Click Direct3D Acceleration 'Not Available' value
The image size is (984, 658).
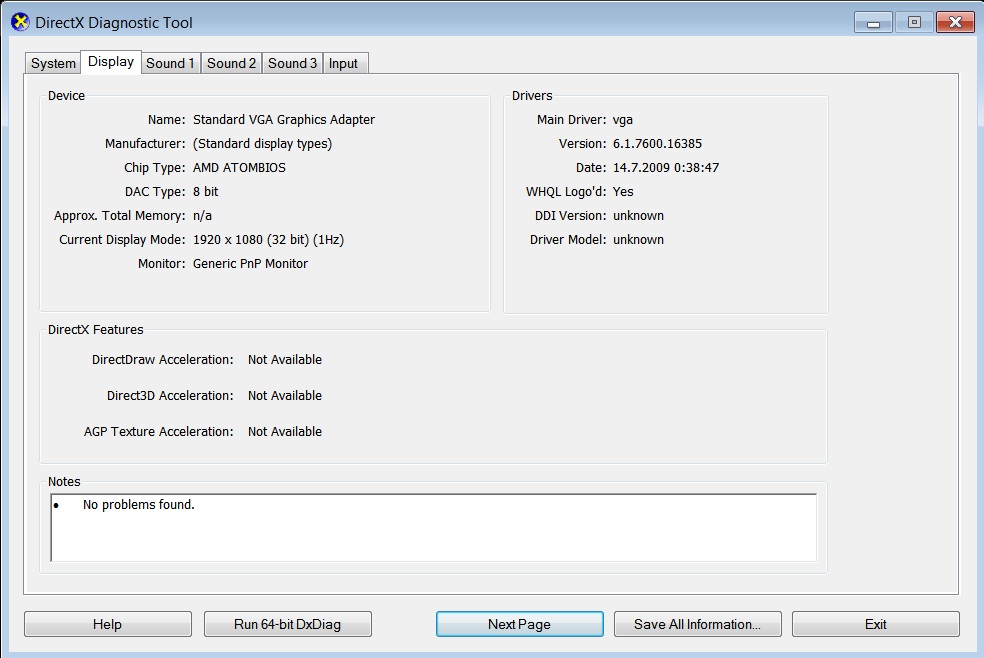pos(285,396)
